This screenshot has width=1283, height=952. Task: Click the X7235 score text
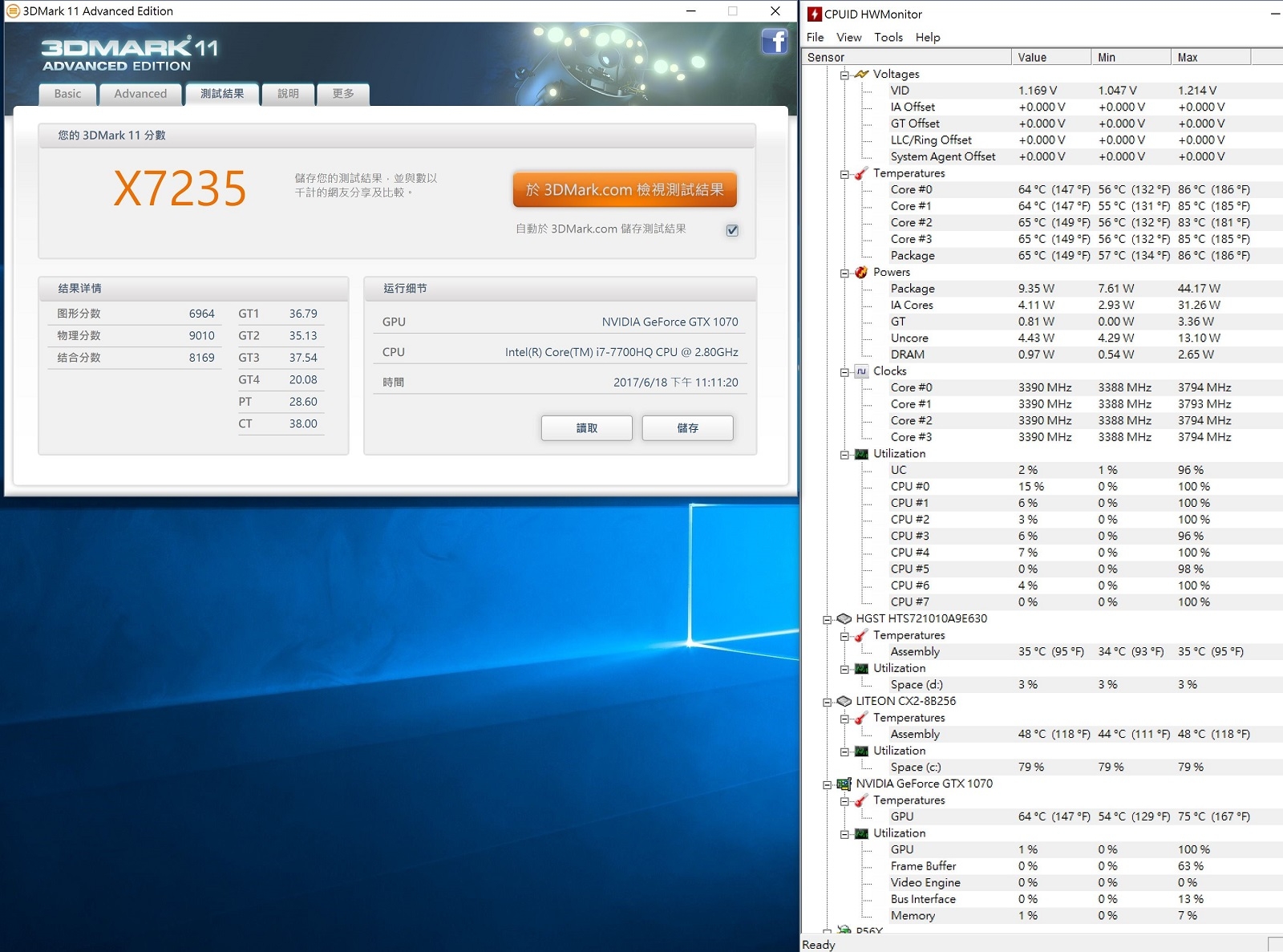click(180, 189)
